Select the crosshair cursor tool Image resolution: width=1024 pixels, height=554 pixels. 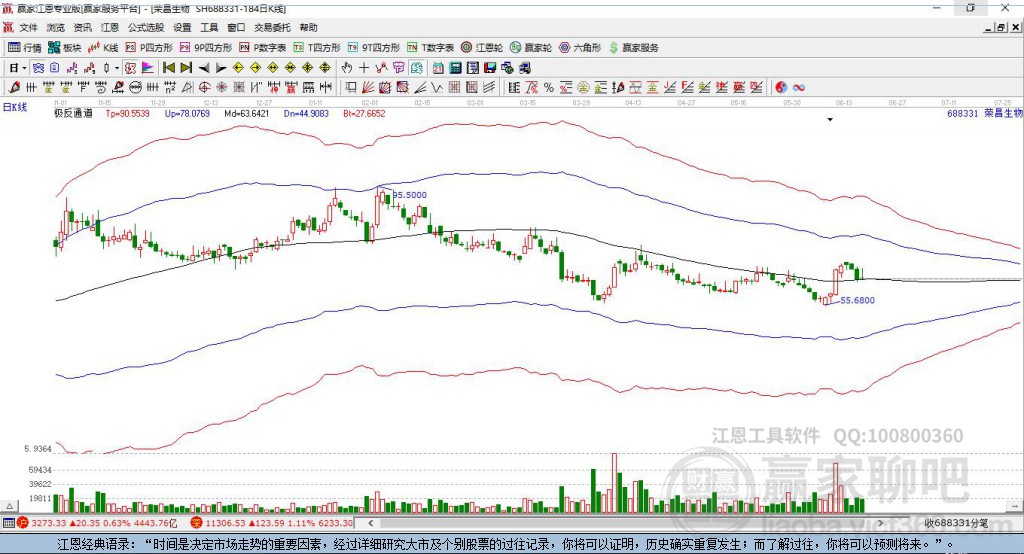pyautogui.click(x=364, y=68)
